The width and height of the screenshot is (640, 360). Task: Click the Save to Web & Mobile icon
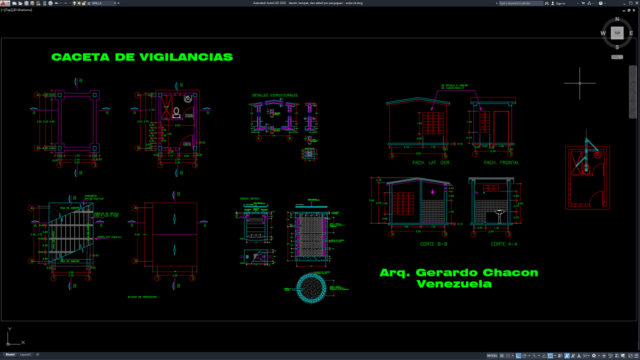[x=44, y=3]
